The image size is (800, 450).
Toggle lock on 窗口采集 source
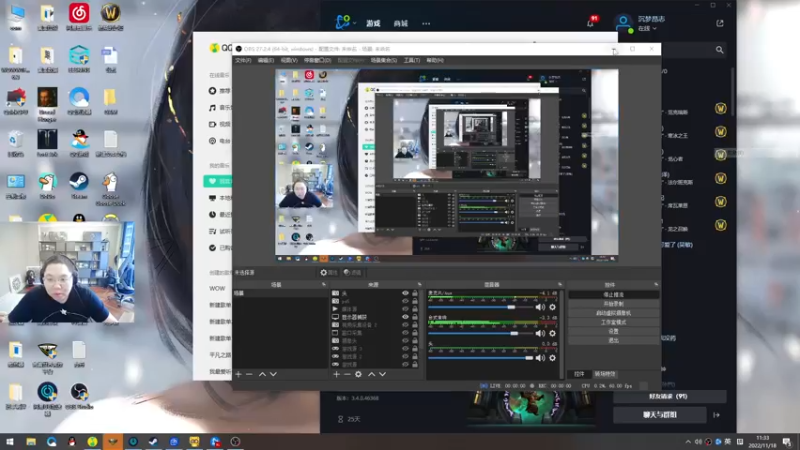(x=415, y=333)
